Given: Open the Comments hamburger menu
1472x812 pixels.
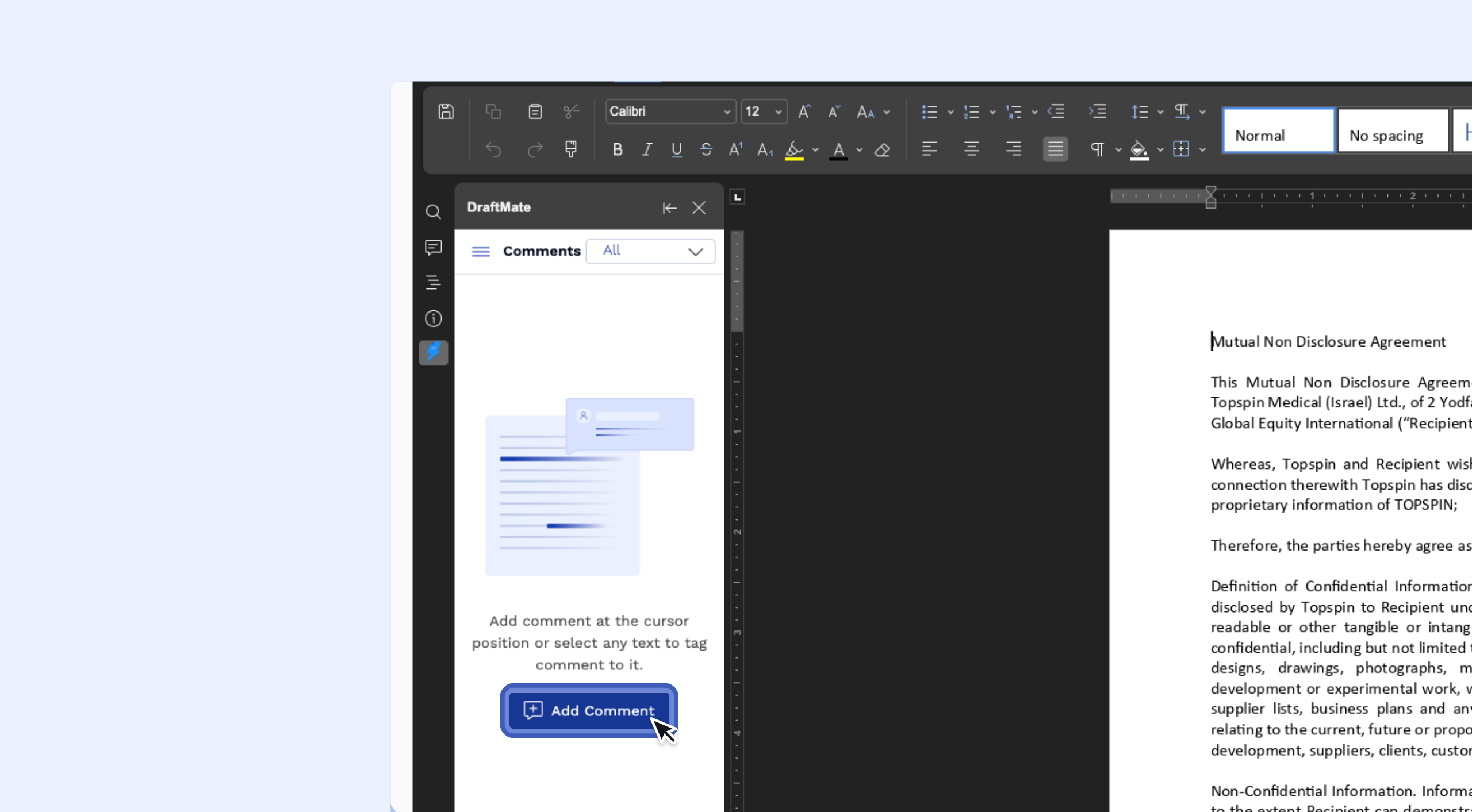Looking at the screenshot, I should [481, 251].
